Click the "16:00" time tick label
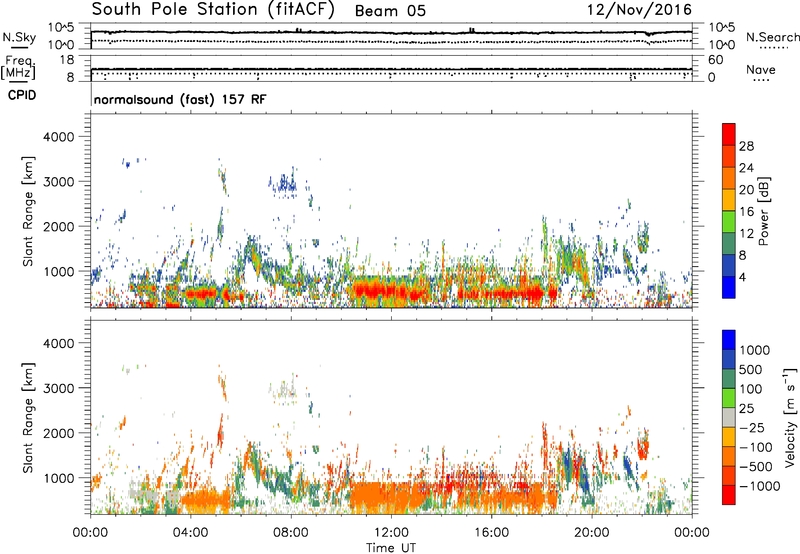Screen dimensions: 800x554 [491, 533]
